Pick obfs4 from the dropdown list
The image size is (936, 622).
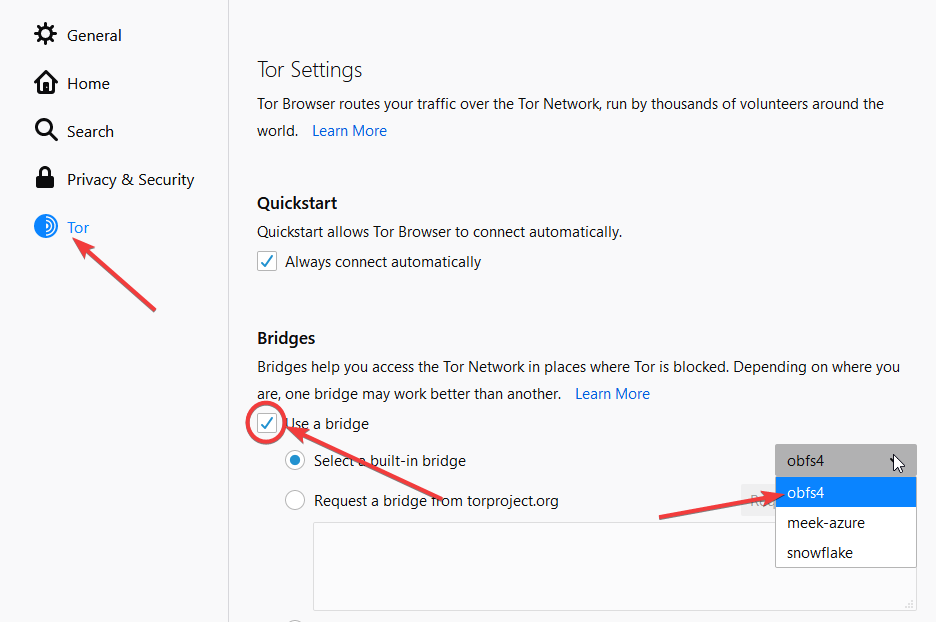[845, 492]
